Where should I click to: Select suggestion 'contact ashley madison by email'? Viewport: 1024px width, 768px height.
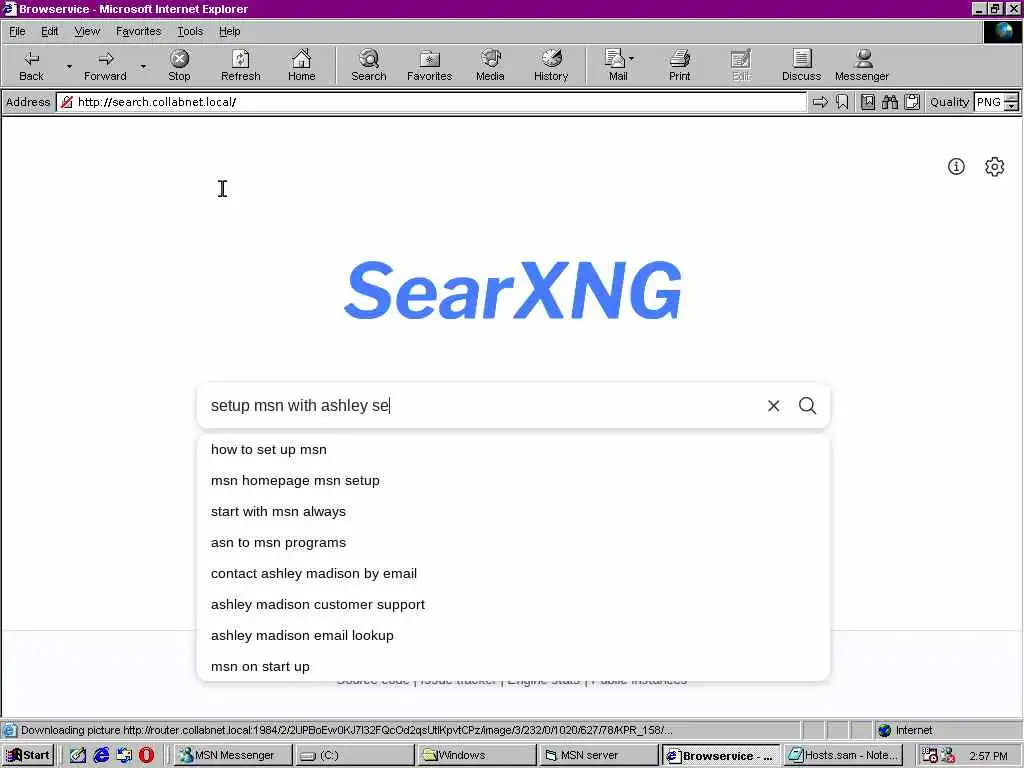click(513, 573)
